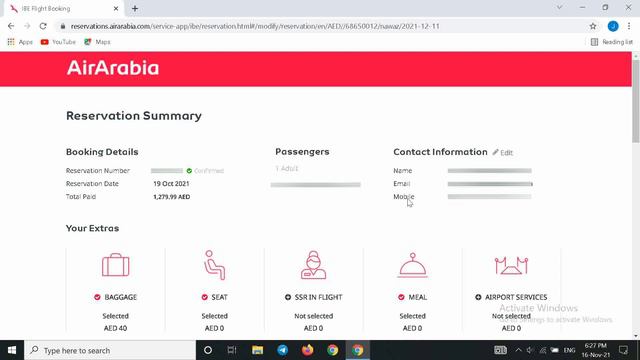The height and width of the screenshot is (360, 640).
Task: Click the 1,279.99 AED total paid value
Action: [x=171, y=197]
